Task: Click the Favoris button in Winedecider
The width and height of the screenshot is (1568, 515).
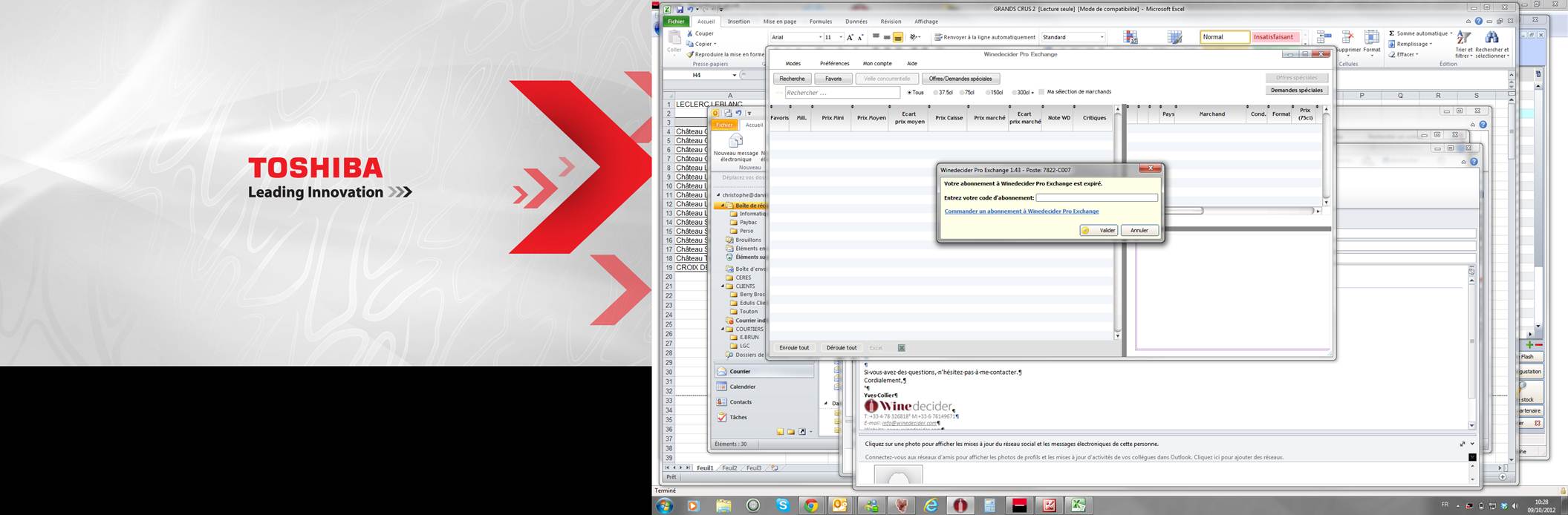Action: pyautogui.click(x=833, y=79)
